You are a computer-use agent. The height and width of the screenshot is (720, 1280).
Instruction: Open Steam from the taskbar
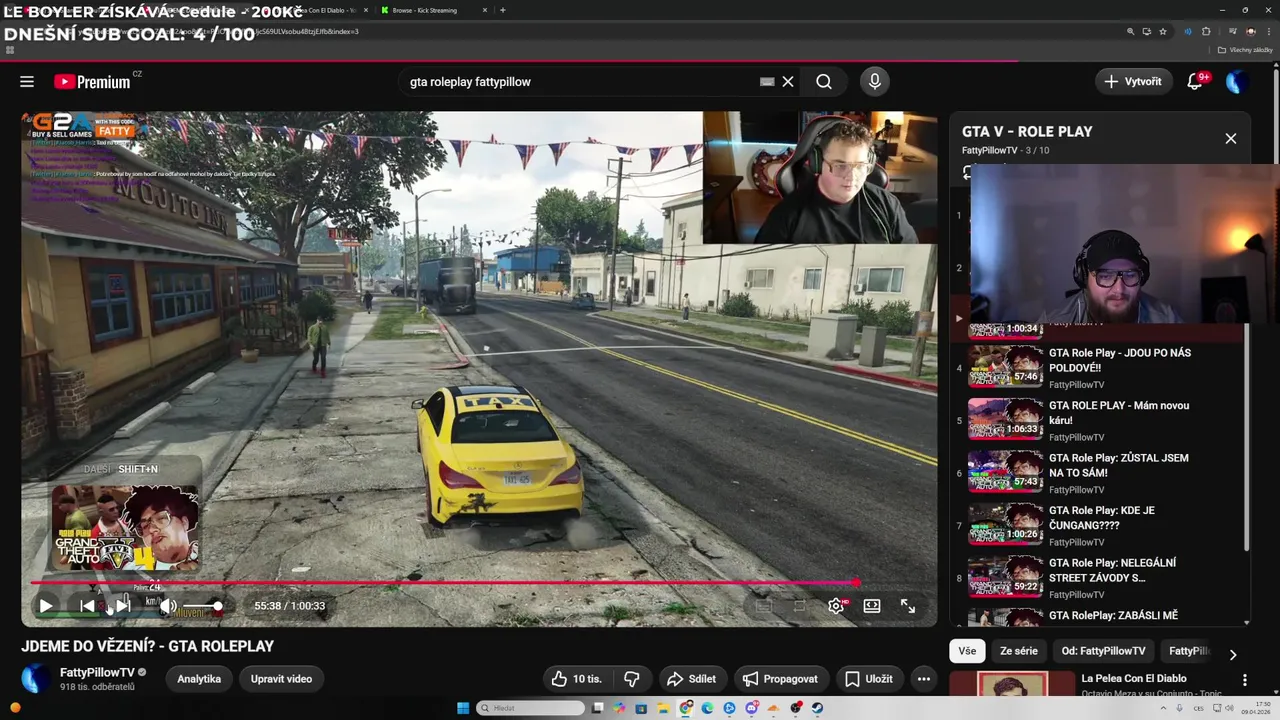817,708
